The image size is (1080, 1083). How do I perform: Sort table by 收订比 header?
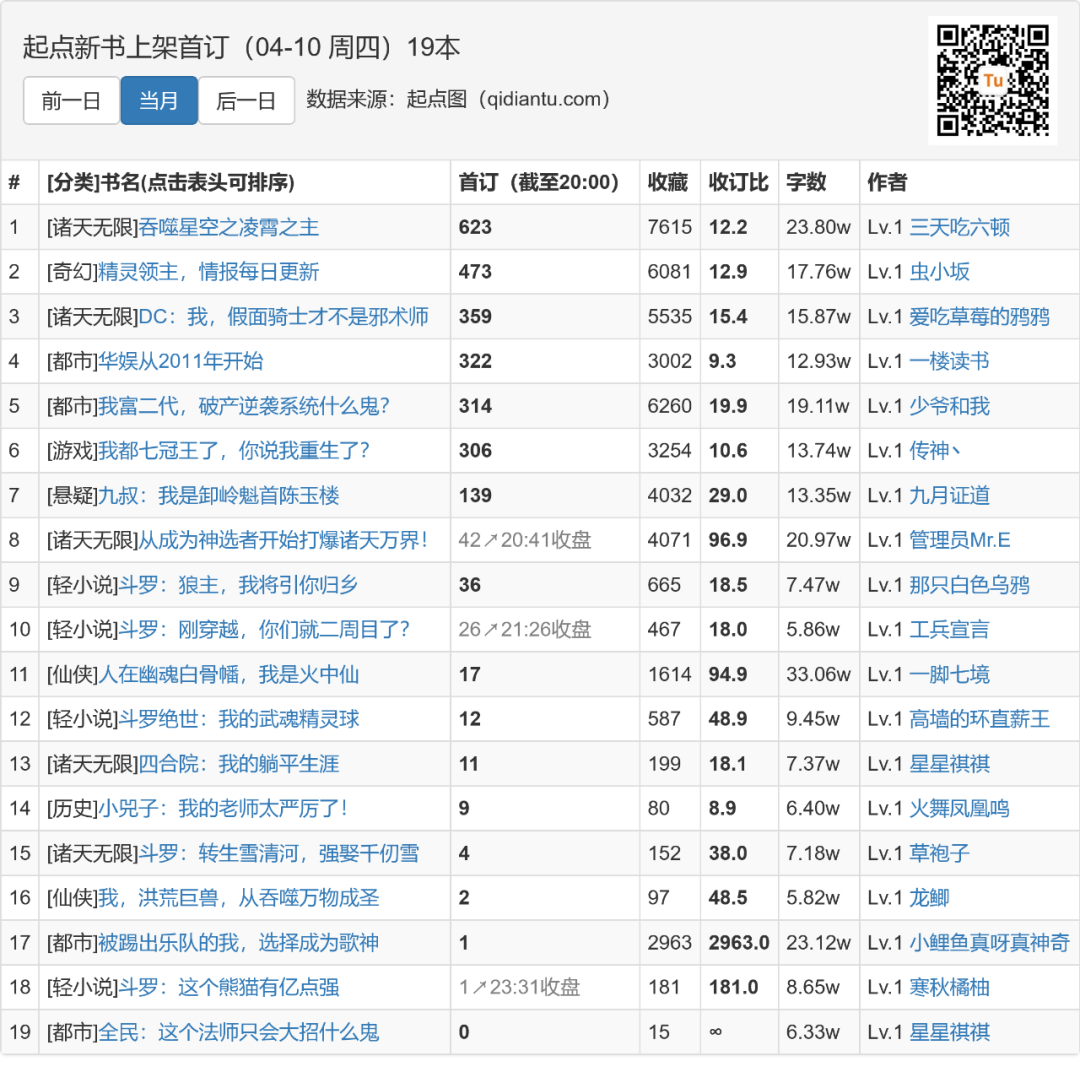pyautogui.click(x=738, y=182)
